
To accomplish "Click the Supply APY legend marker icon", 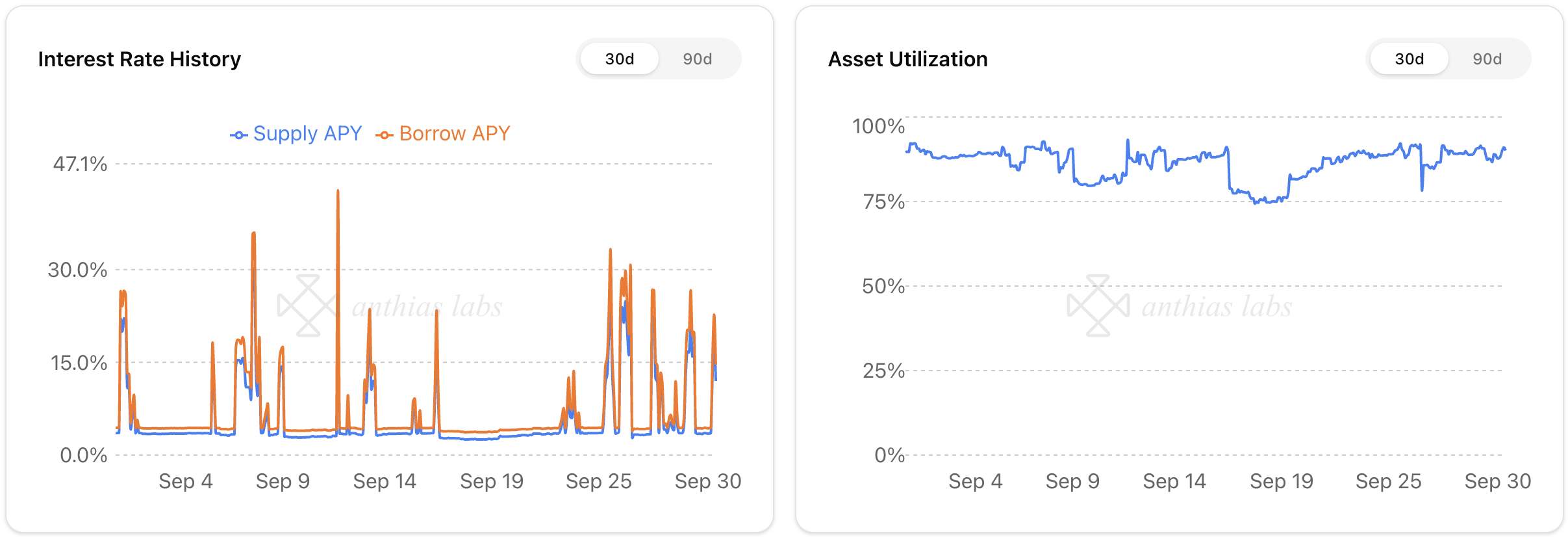I will (x=238, y=135).
